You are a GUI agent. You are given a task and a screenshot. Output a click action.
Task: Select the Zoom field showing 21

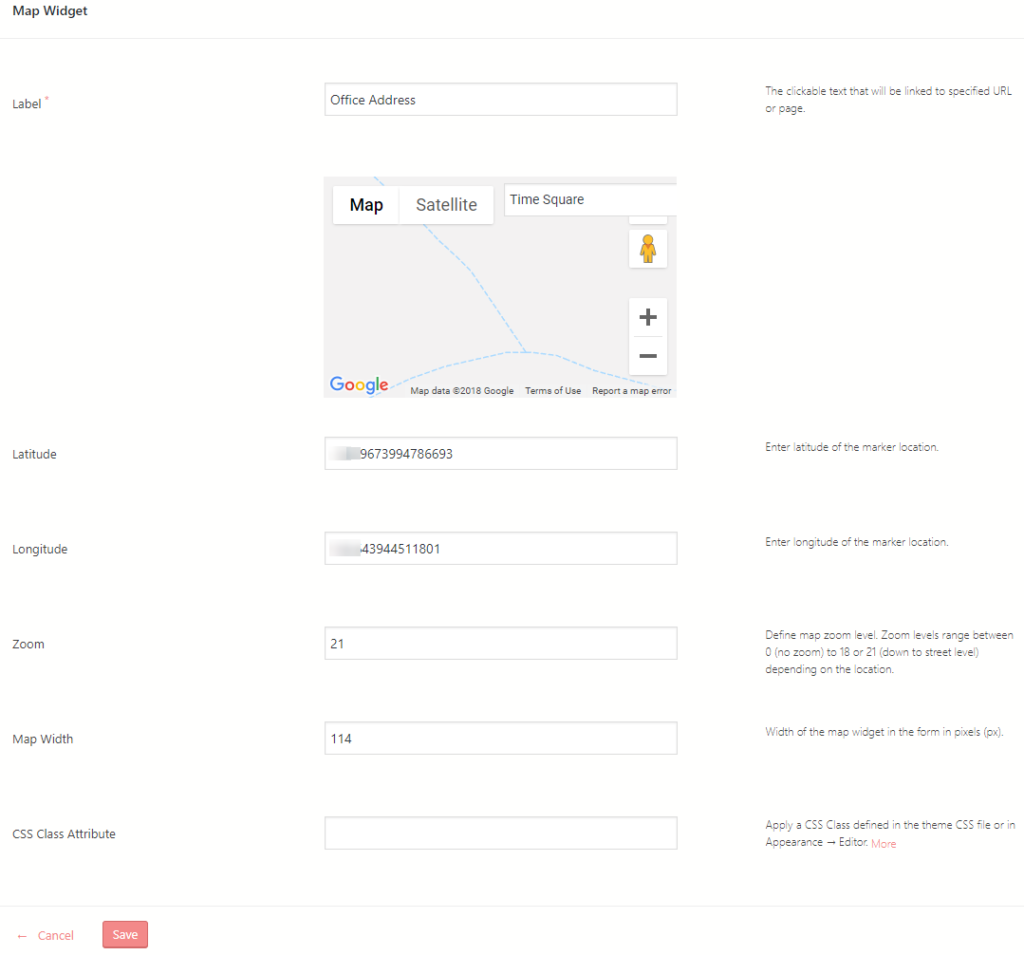point(500,643)
